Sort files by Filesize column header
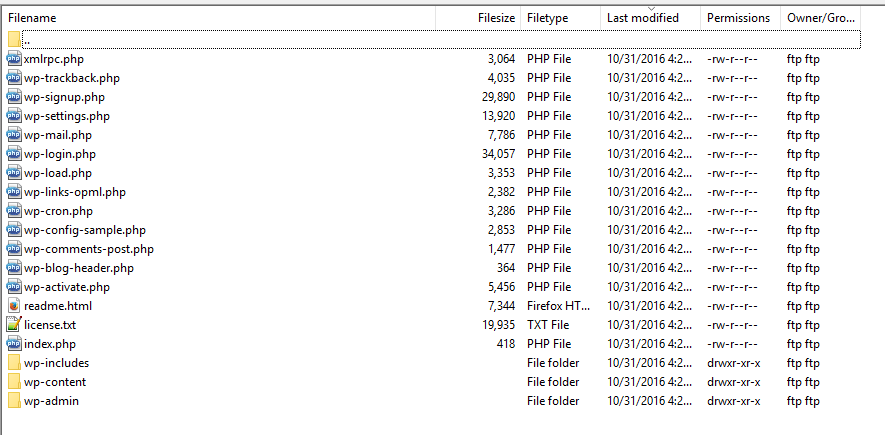The height and width of the screenshot is (435, 885). (x=496, y=18)
